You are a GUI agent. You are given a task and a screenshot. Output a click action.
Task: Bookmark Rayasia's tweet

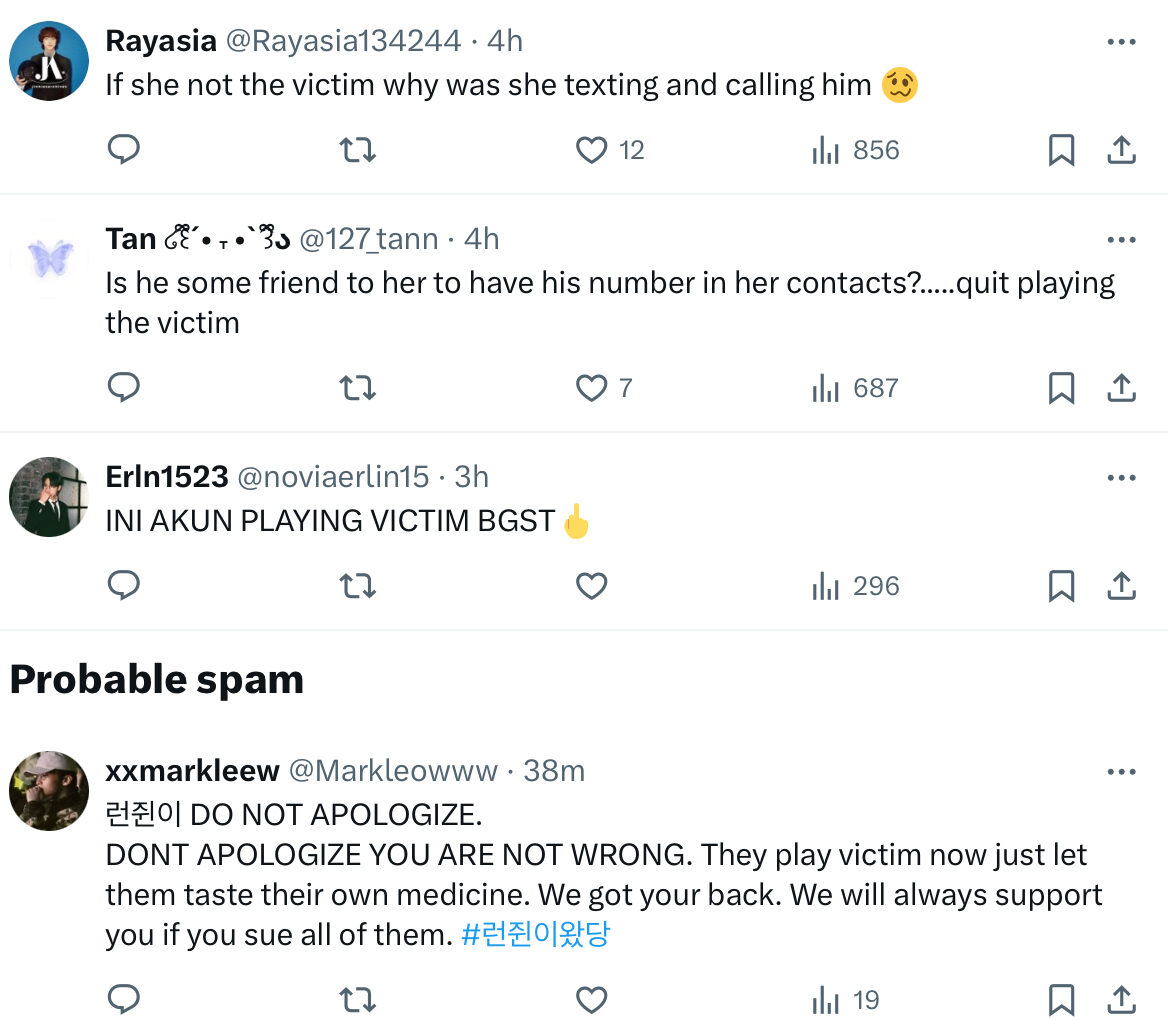coord(1061,150)
